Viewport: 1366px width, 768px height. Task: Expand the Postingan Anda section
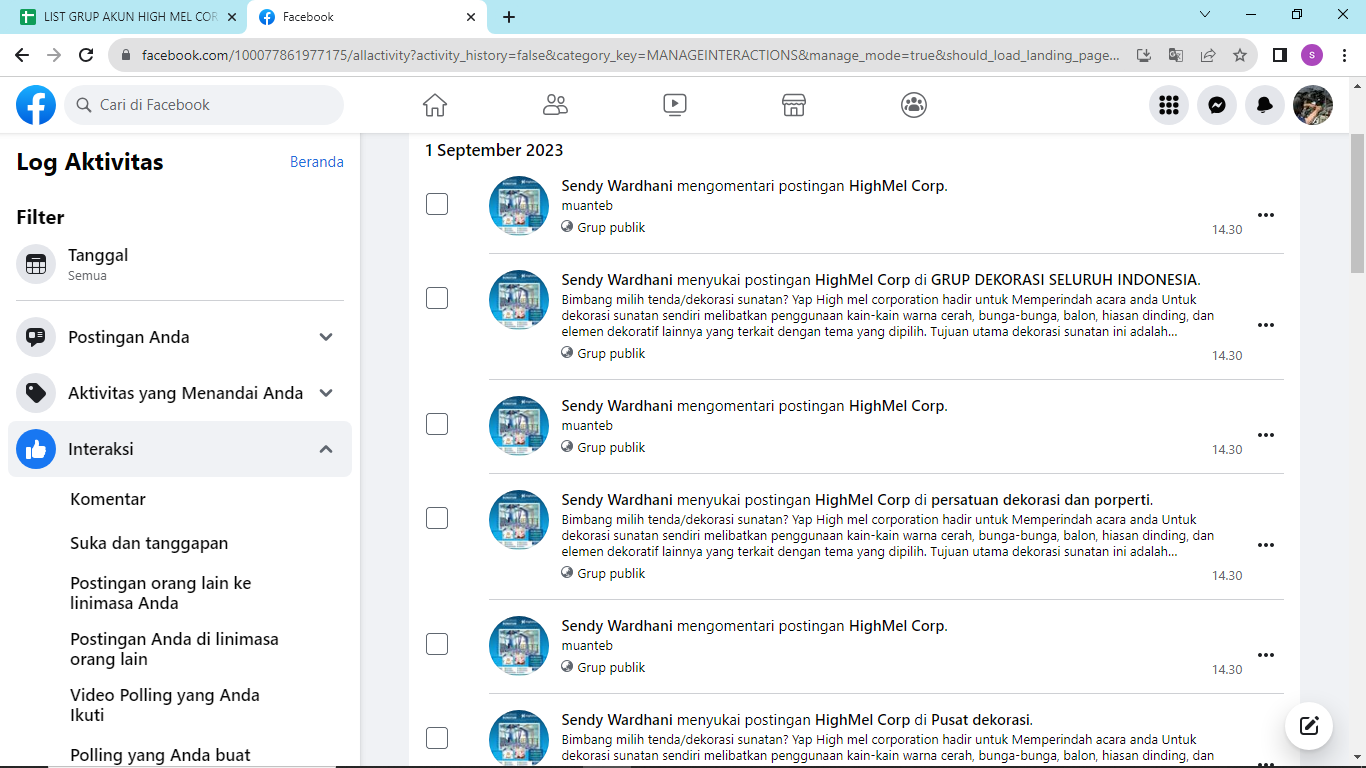[x=180, y=337]
